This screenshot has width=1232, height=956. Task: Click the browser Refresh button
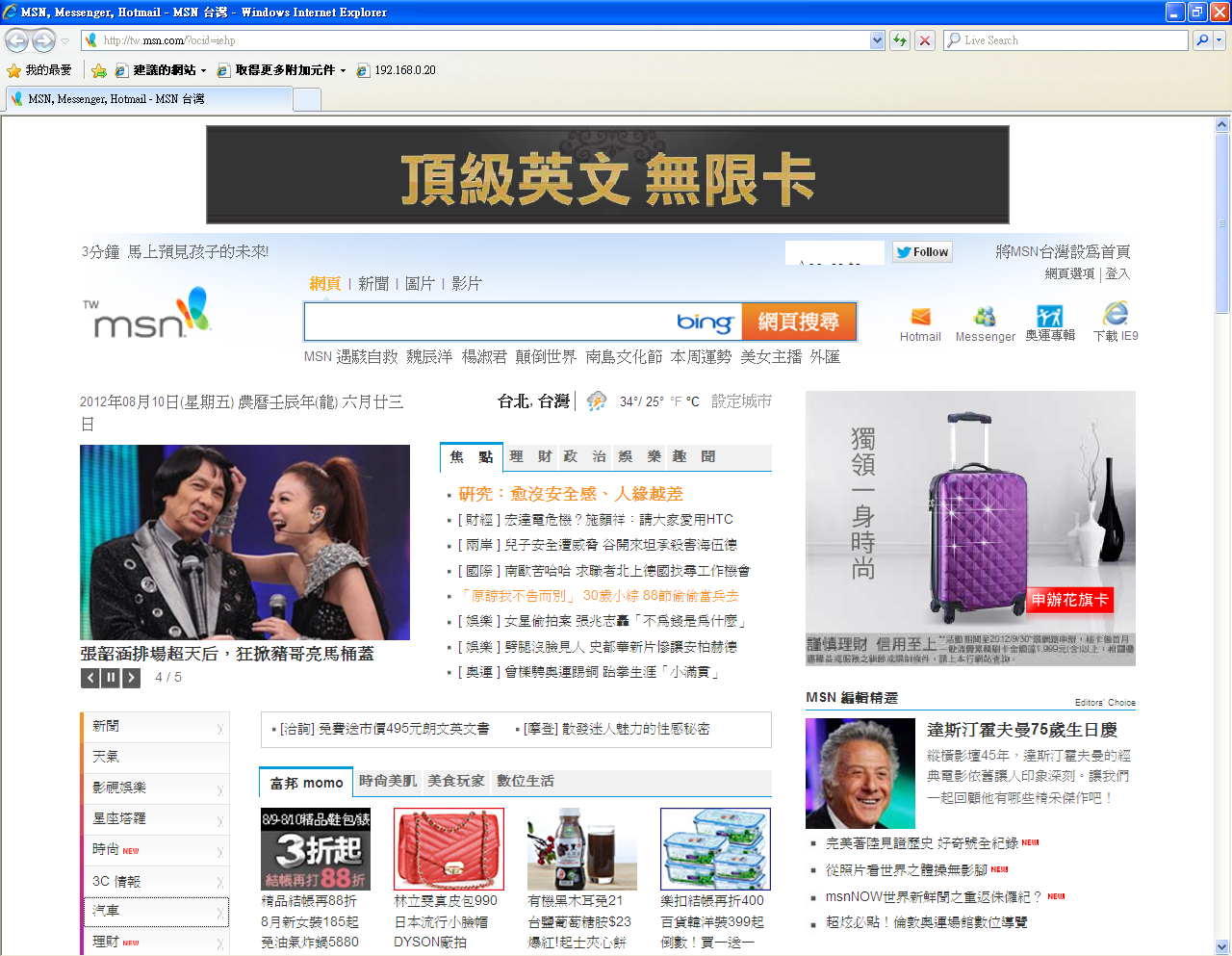click(x=900, y=40)
